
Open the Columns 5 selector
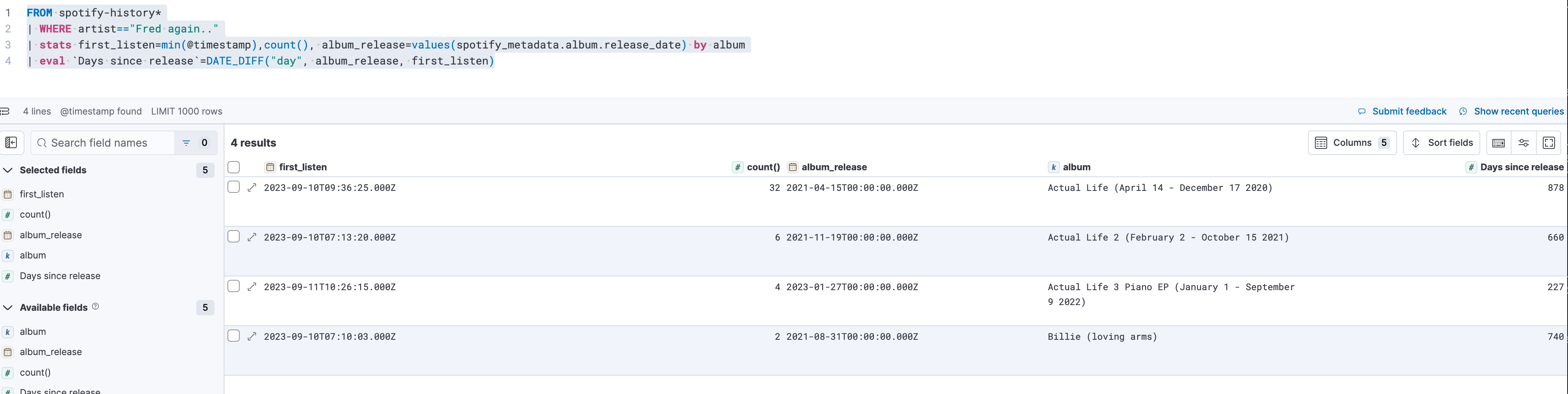[1352, 143]
